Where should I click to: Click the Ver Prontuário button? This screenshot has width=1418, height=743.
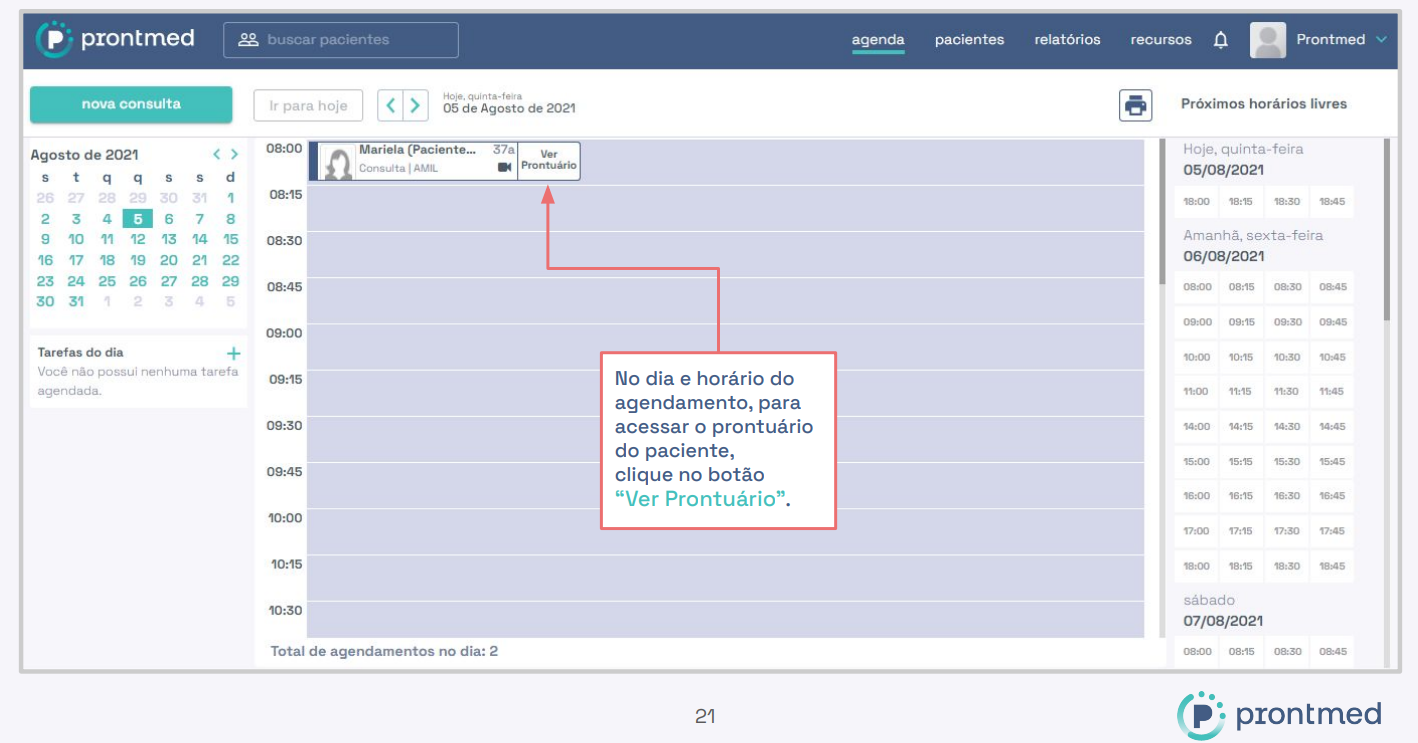549,161
